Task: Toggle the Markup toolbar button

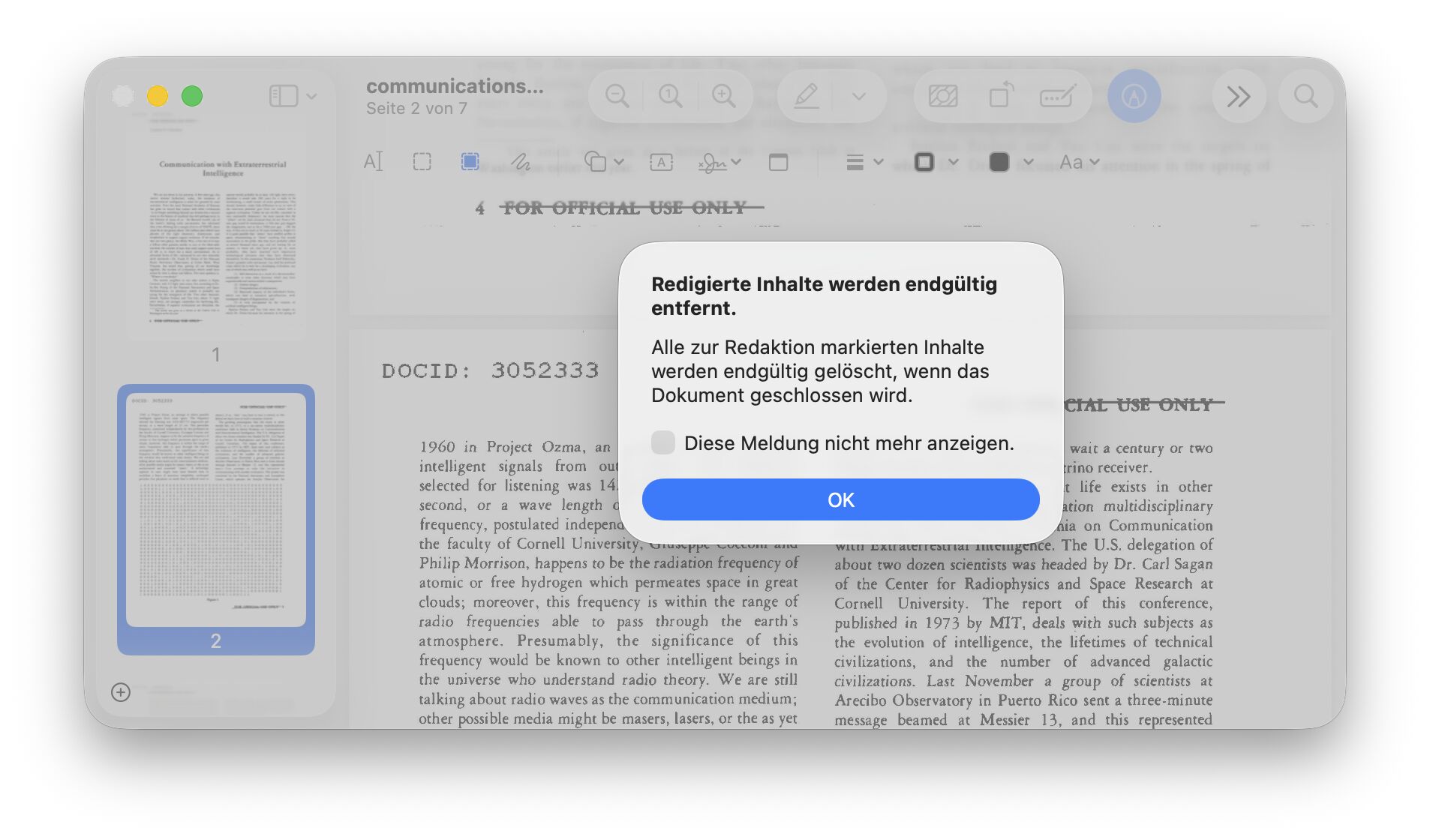Action: coord(1134,96)
